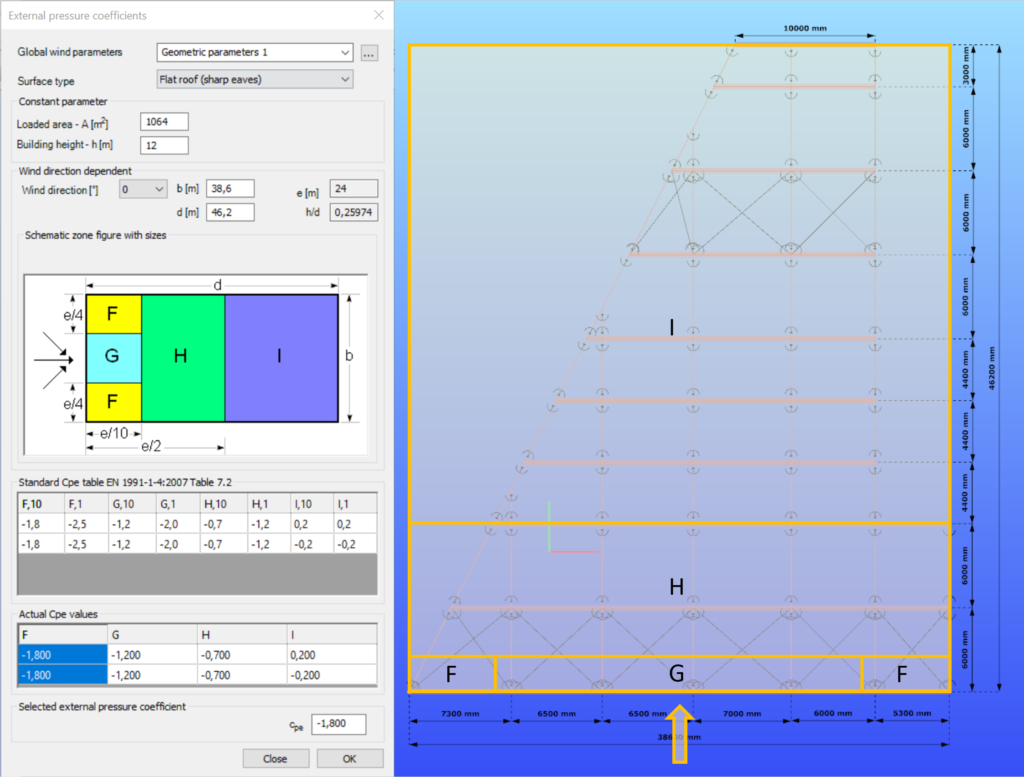The image size is (1024, 777).
Task: Click -0,2 under I,1 in standard Cpe table
Action: tap(355, 545)
